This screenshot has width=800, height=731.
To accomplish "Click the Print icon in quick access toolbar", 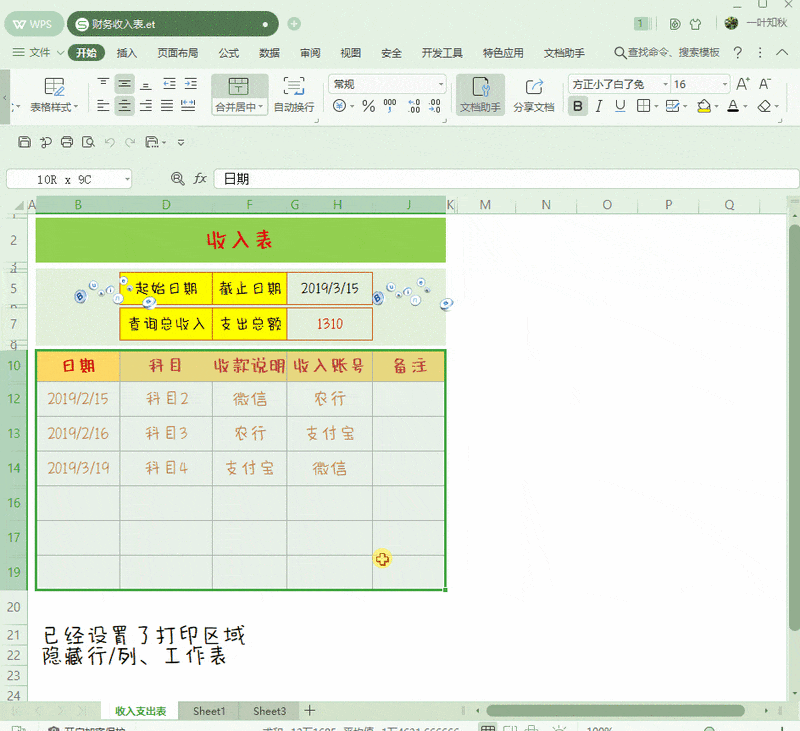I will click(x=66, y=142).
